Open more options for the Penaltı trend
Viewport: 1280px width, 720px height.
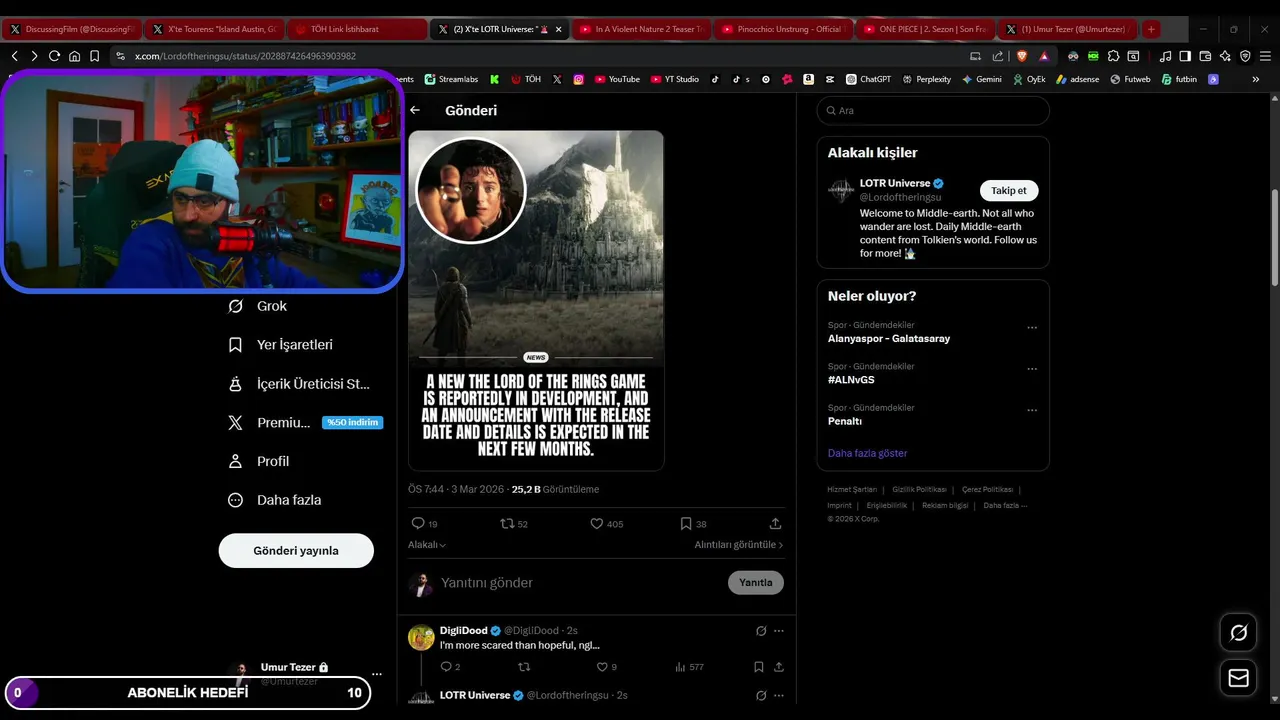click(1032, 410)
